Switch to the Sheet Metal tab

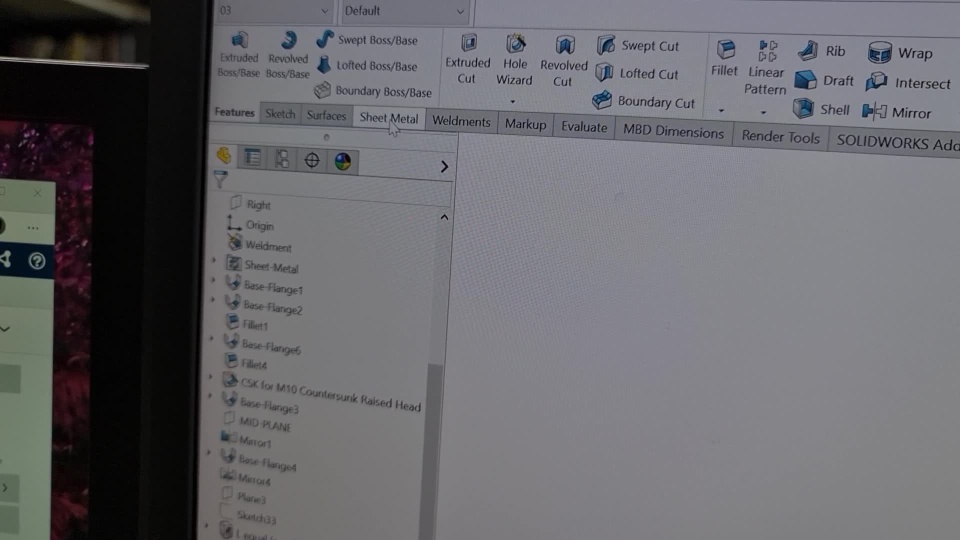[x=389, y=118]
